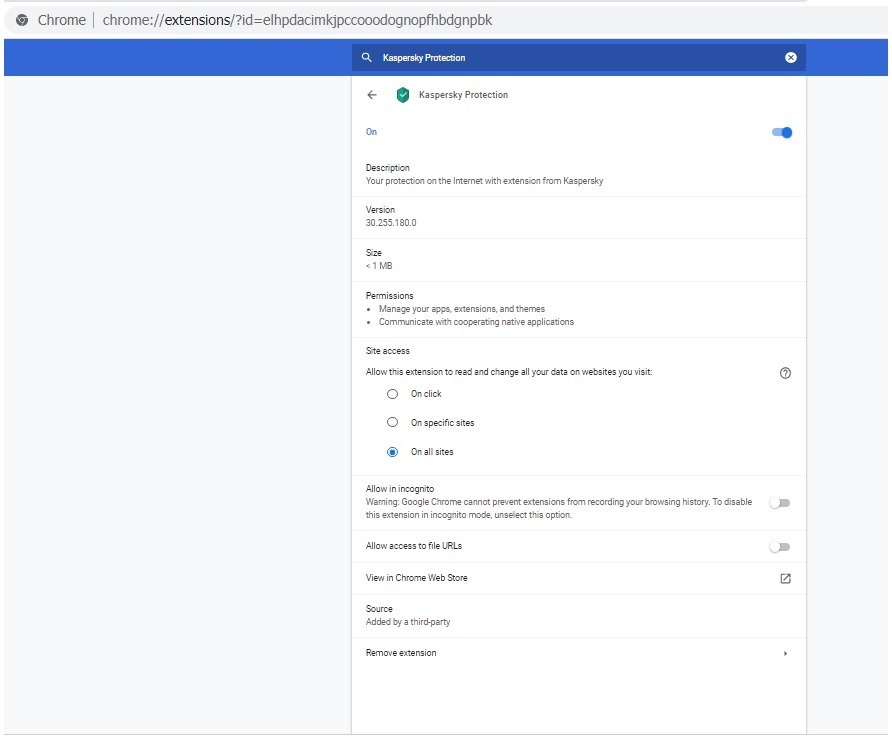This screenshot has width=892, height=740.
Task: Clear the search with the X icon
Action: (791, 57)
